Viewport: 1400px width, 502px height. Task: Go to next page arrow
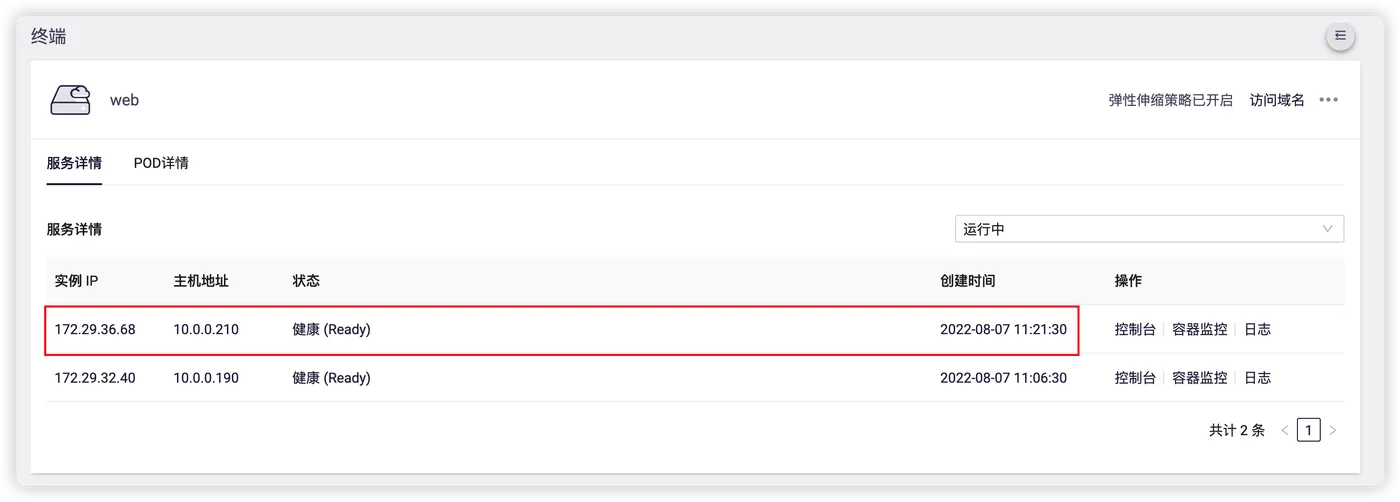coord(1332,430)
